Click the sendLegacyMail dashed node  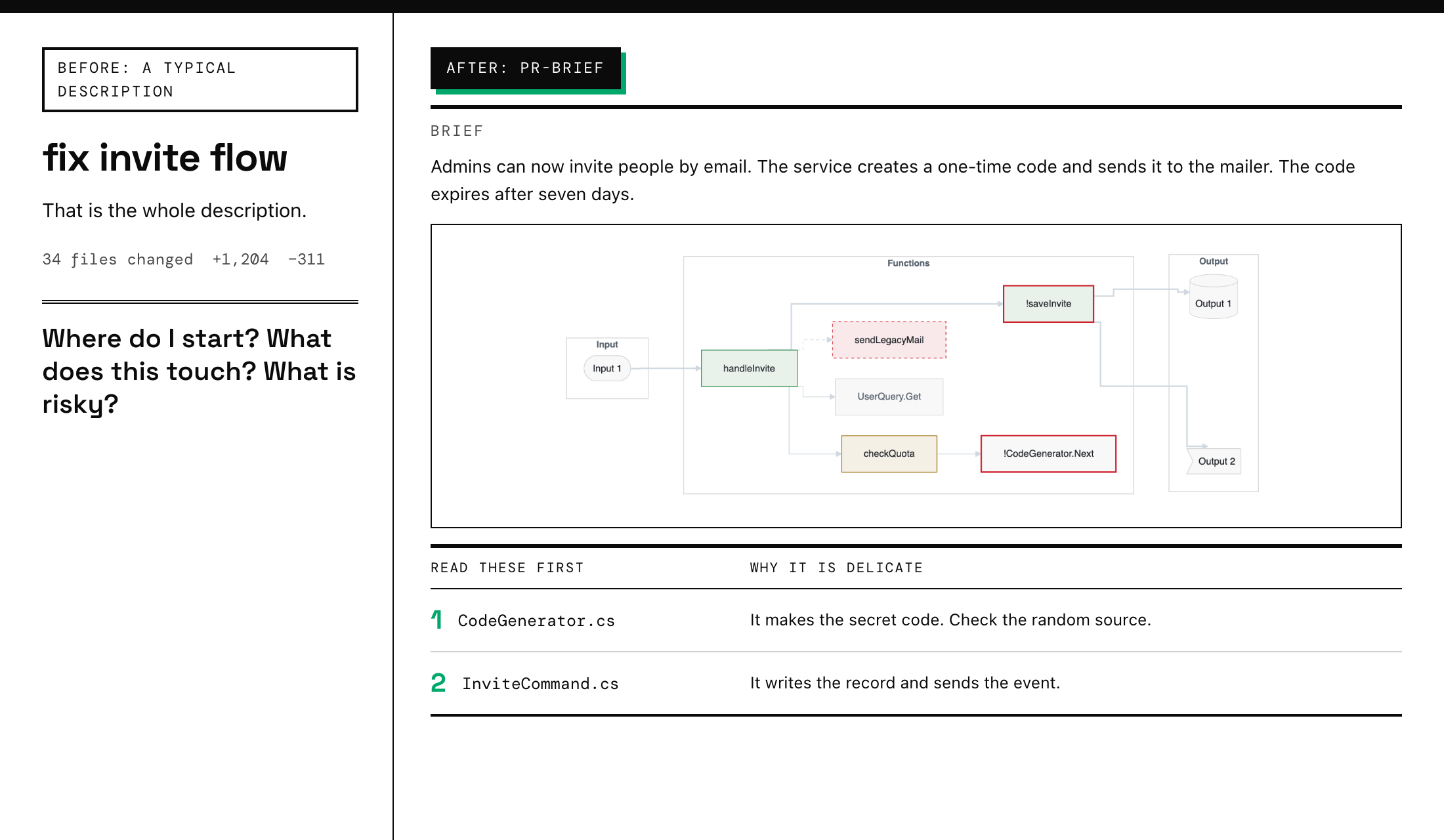tap(889, 340)
